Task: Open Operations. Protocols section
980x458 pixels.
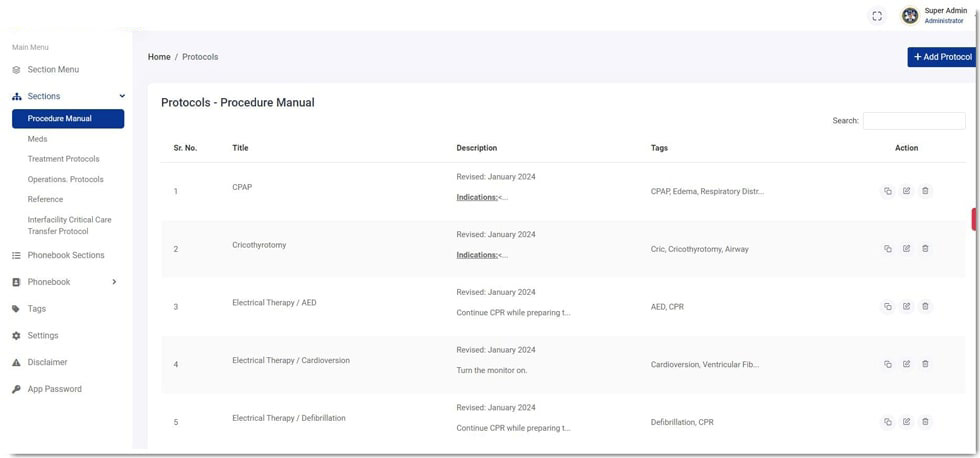Action: (x=66, y=179)
